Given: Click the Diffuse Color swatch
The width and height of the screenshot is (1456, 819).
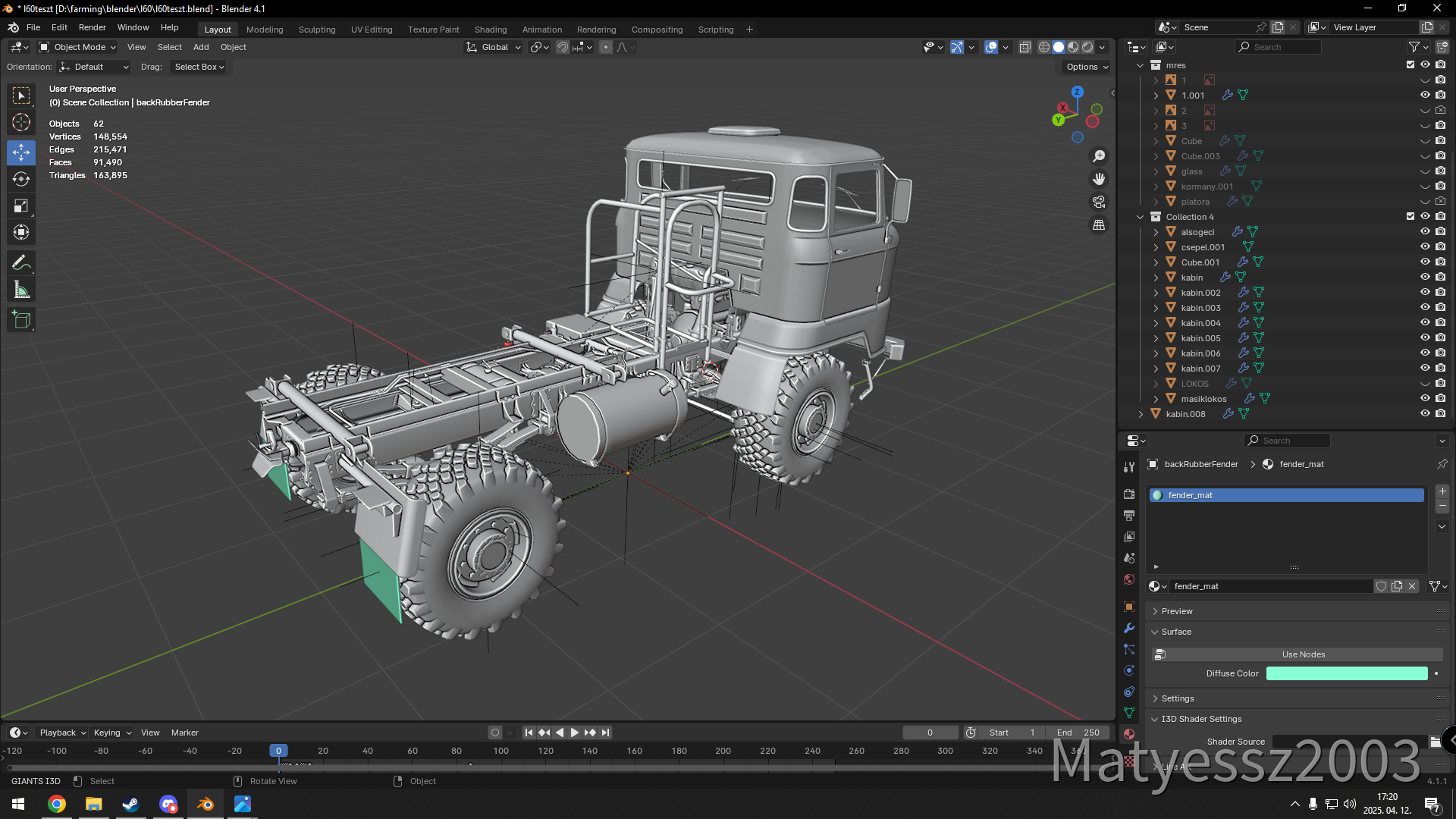Looking at the screenshot, I should tap(1346, 673).
